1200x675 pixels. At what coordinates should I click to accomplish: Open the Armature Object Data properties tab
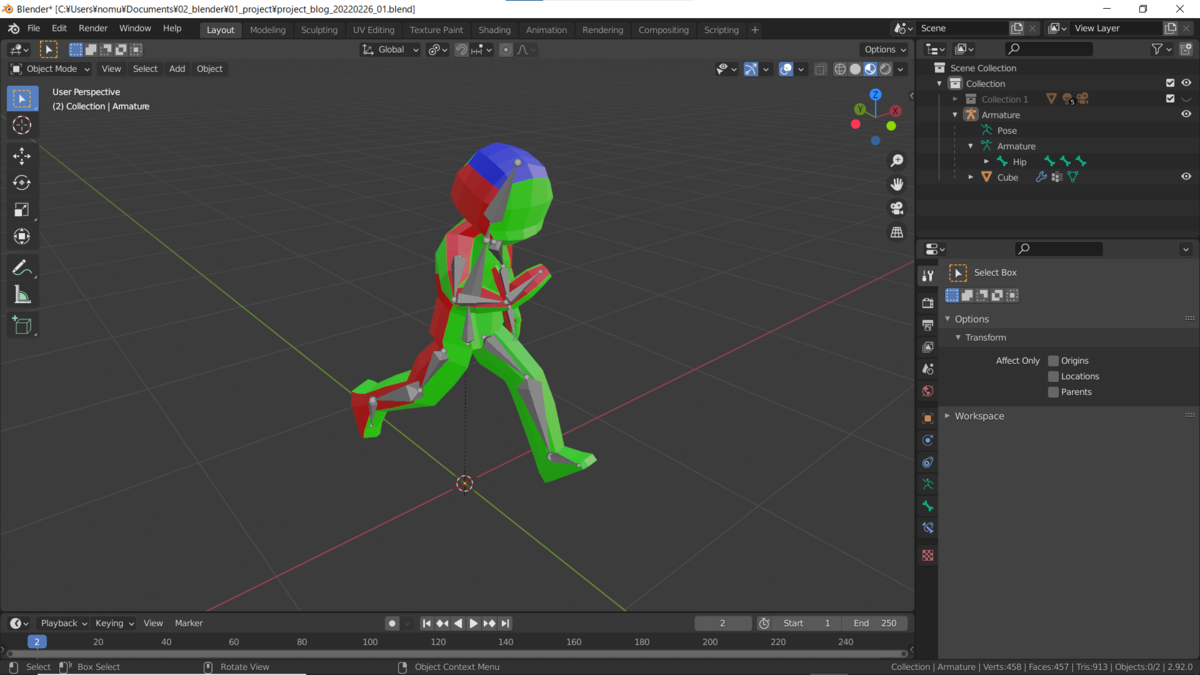click(x=928, y=484)
